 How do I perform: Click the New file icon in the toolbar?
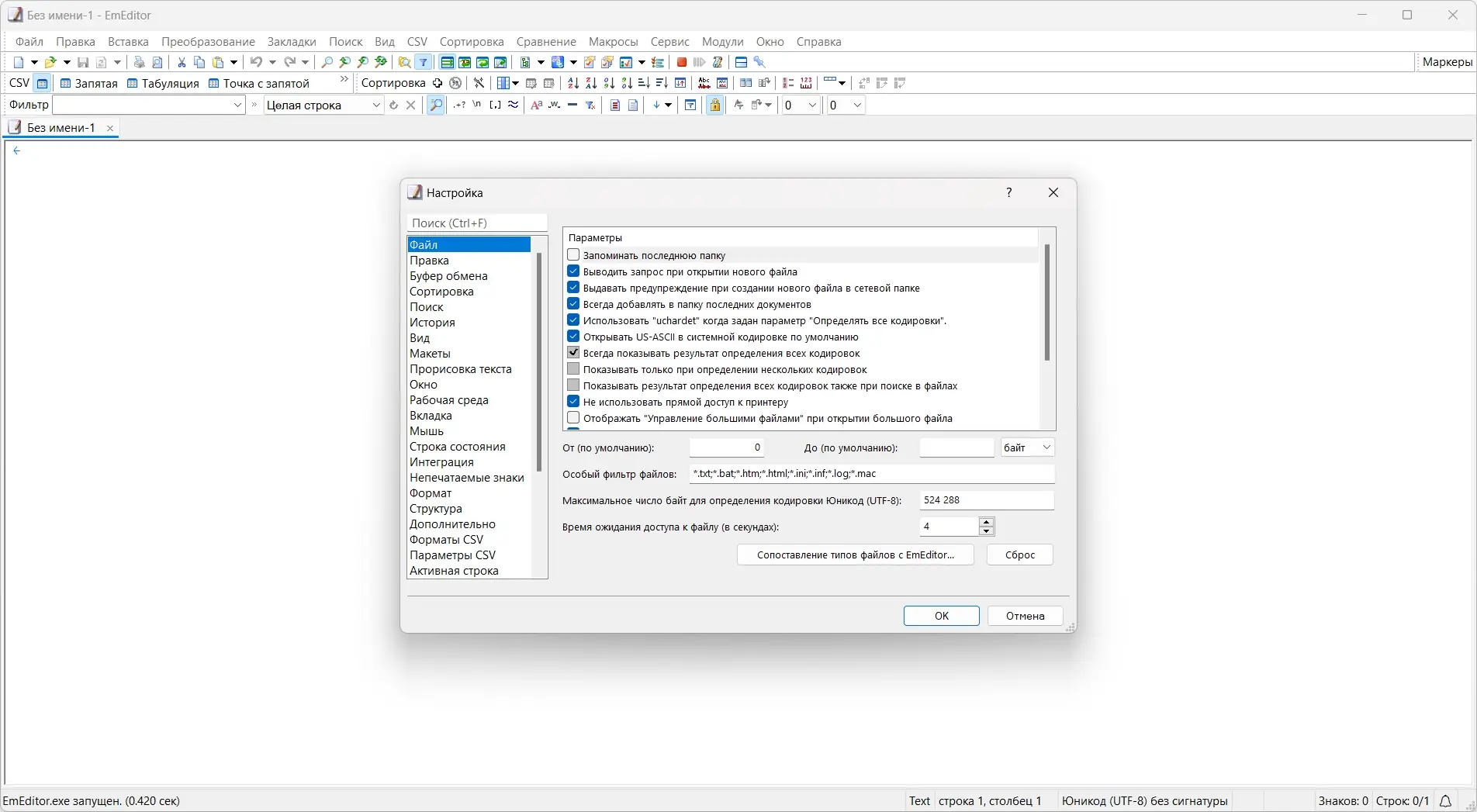click(19, 62)
